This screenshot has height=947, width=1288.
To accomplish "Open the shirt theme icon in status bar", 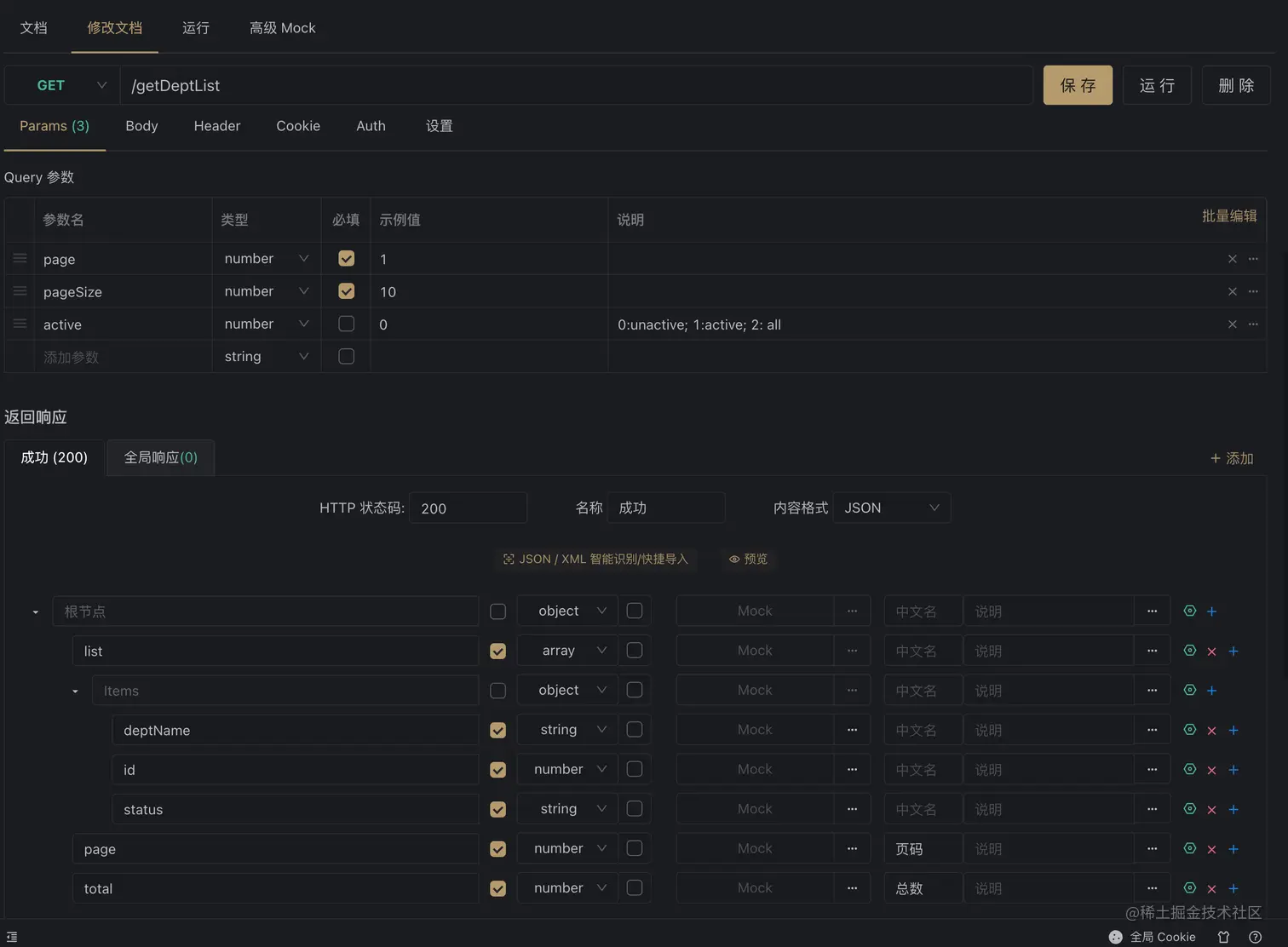I will [x=1223, y=937].
